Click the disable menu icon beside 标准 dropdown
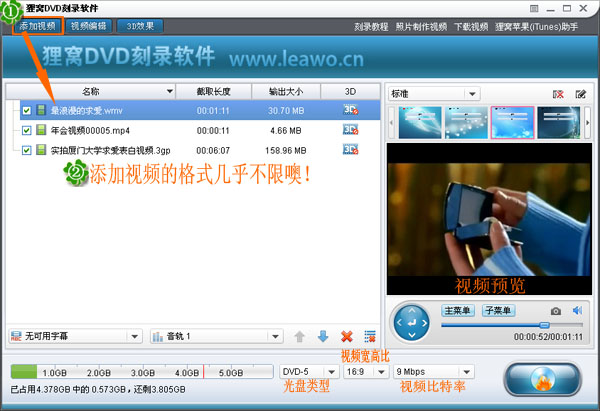The width and height of the screenshot is (600, 411). pyautogui.click(x=558, y=94)
